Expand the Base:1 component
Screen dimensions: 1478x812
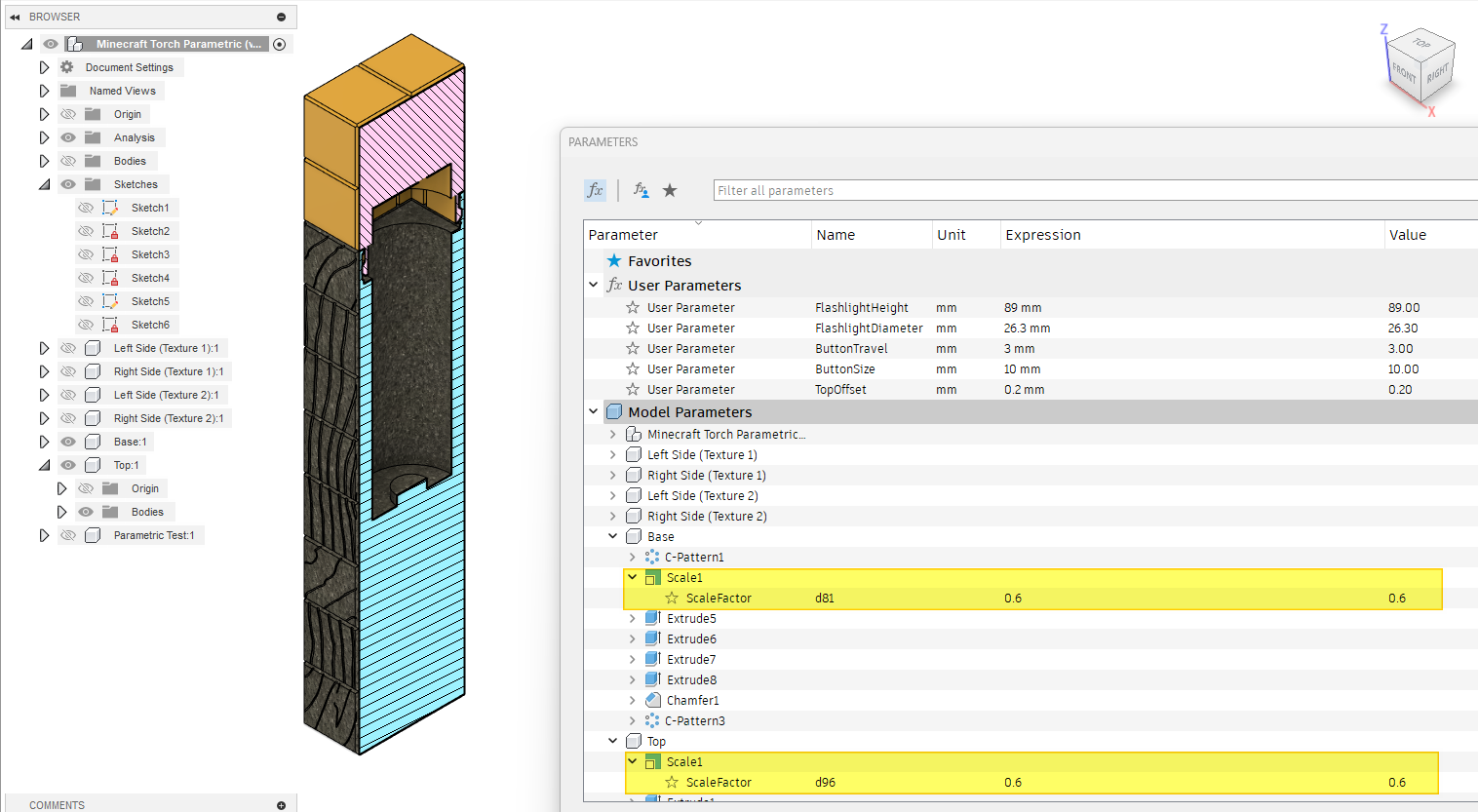pos(44,442)
